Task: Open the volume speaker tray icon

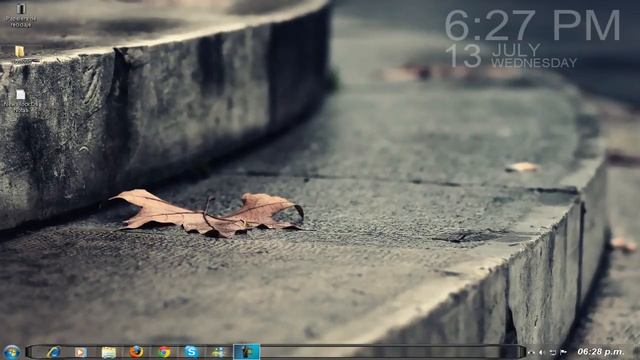Action: click(x=542, y=352)
